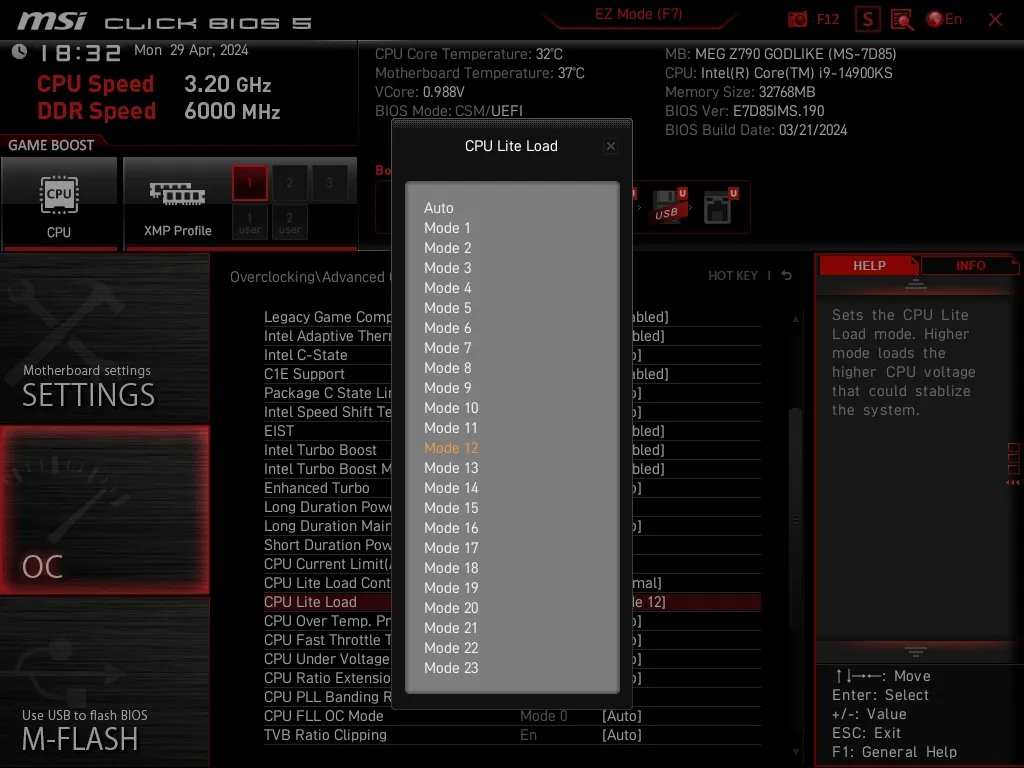Click the side panel expand arrows at right edge
This screenshot has width=1024, height=768.
click(1012, 483)
